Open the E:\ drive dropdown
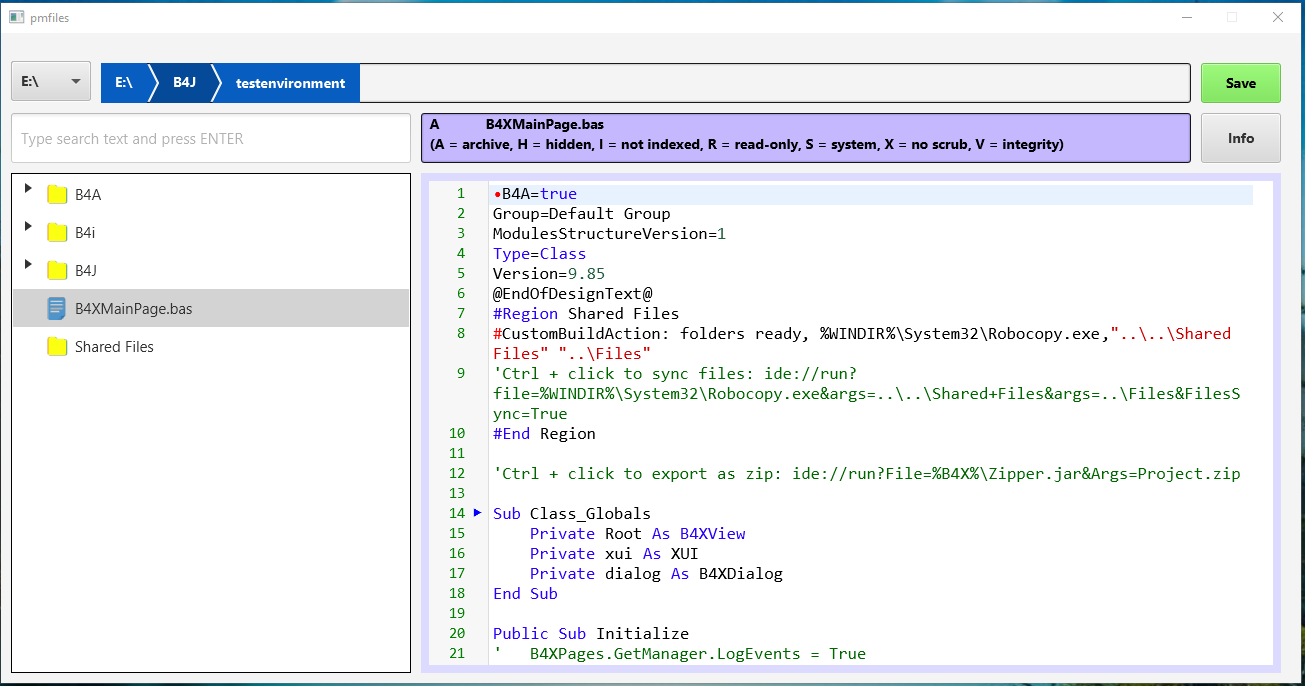This screenshot has width=1305, height=686. [x=51, y=82]
